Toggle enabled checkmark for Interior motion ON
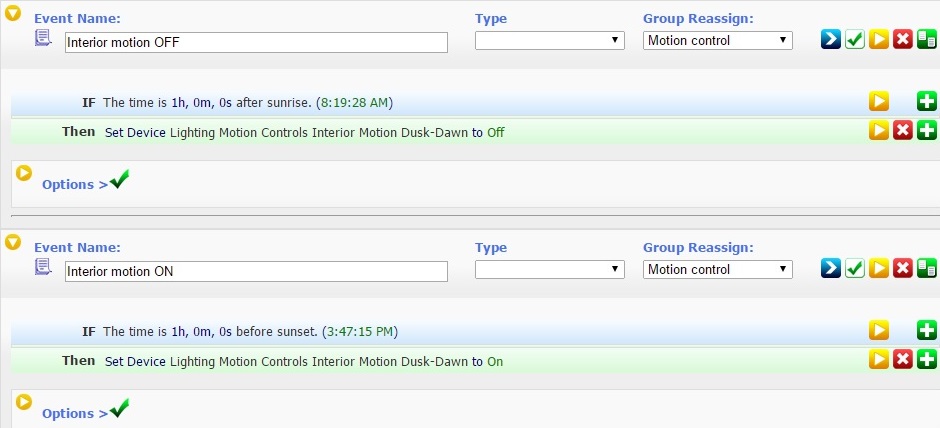The image size is (940, 428). (854, 269)
